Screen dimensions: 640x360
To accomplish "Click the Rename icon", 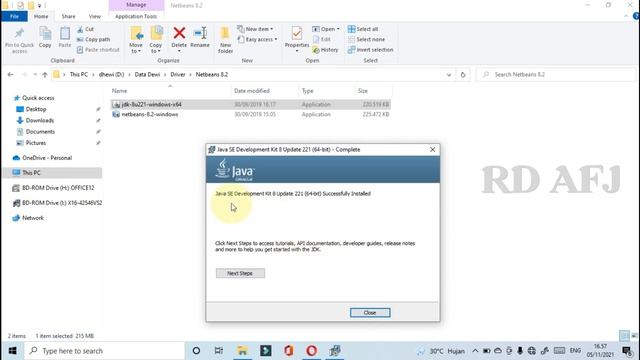I will click(200, 33).
